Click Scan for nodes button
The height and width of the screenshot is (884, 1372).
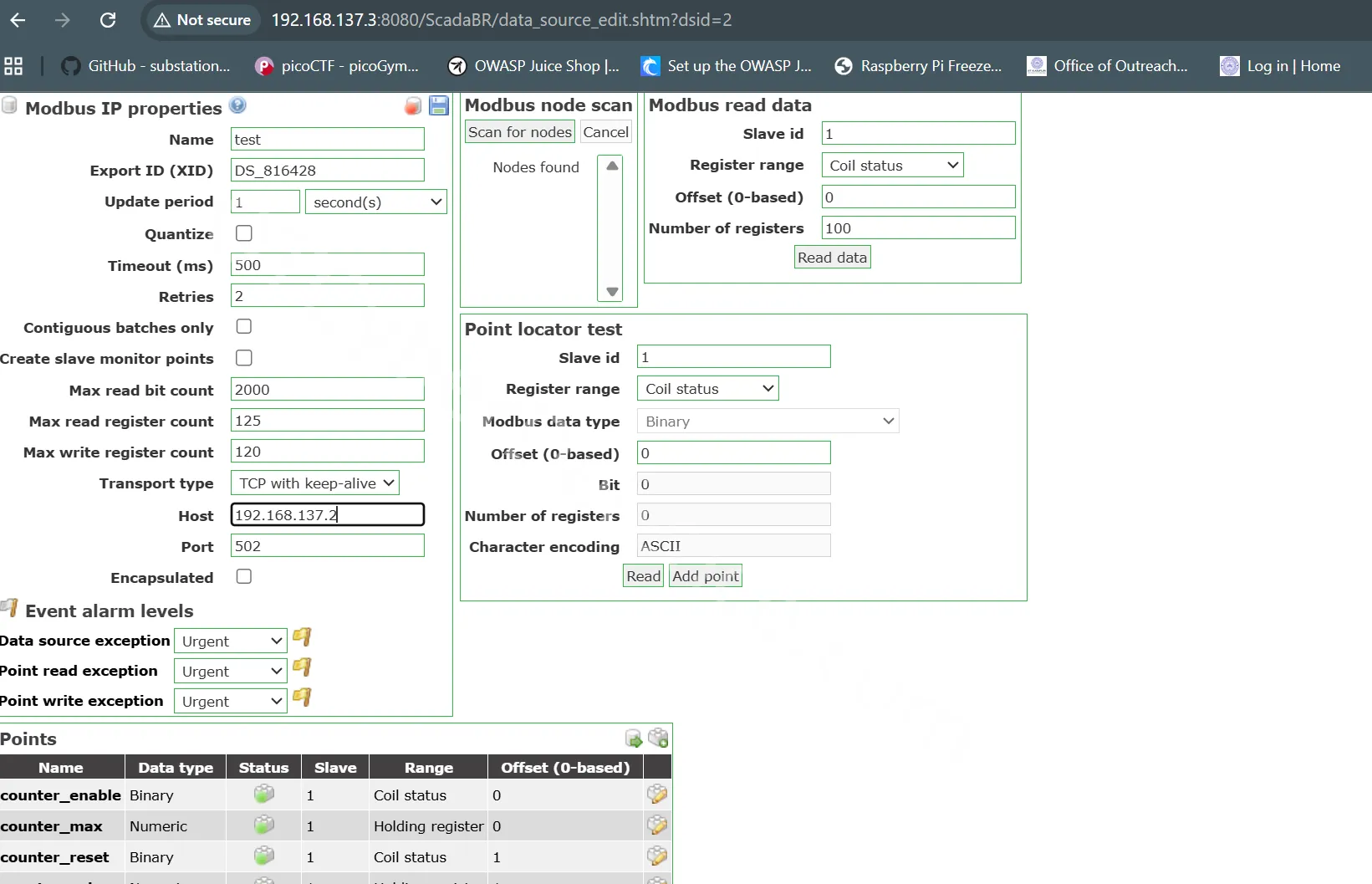[x=520, y=131]
